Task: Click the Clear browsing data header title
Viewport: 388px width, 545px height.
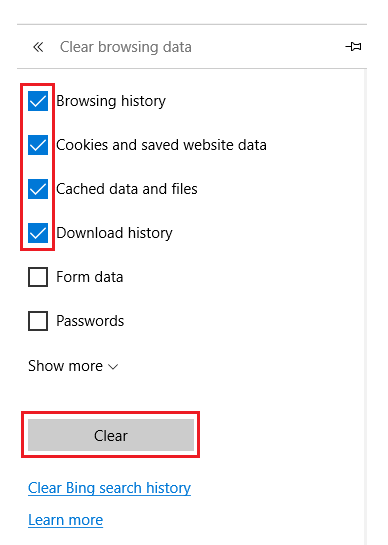Action: coord(126,47)
